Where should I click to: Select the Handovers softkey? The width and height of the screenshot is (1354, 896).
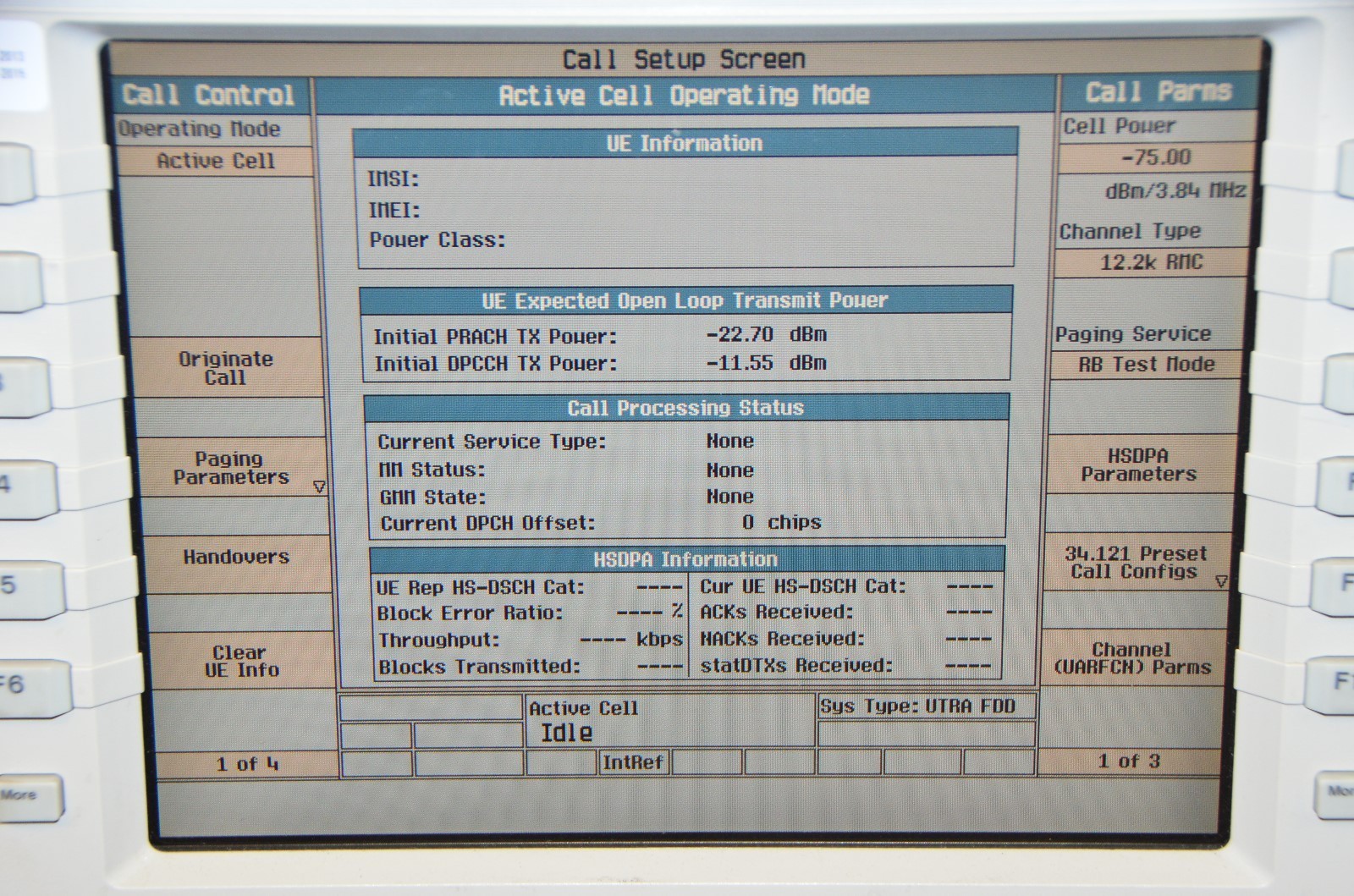point(235,558)
